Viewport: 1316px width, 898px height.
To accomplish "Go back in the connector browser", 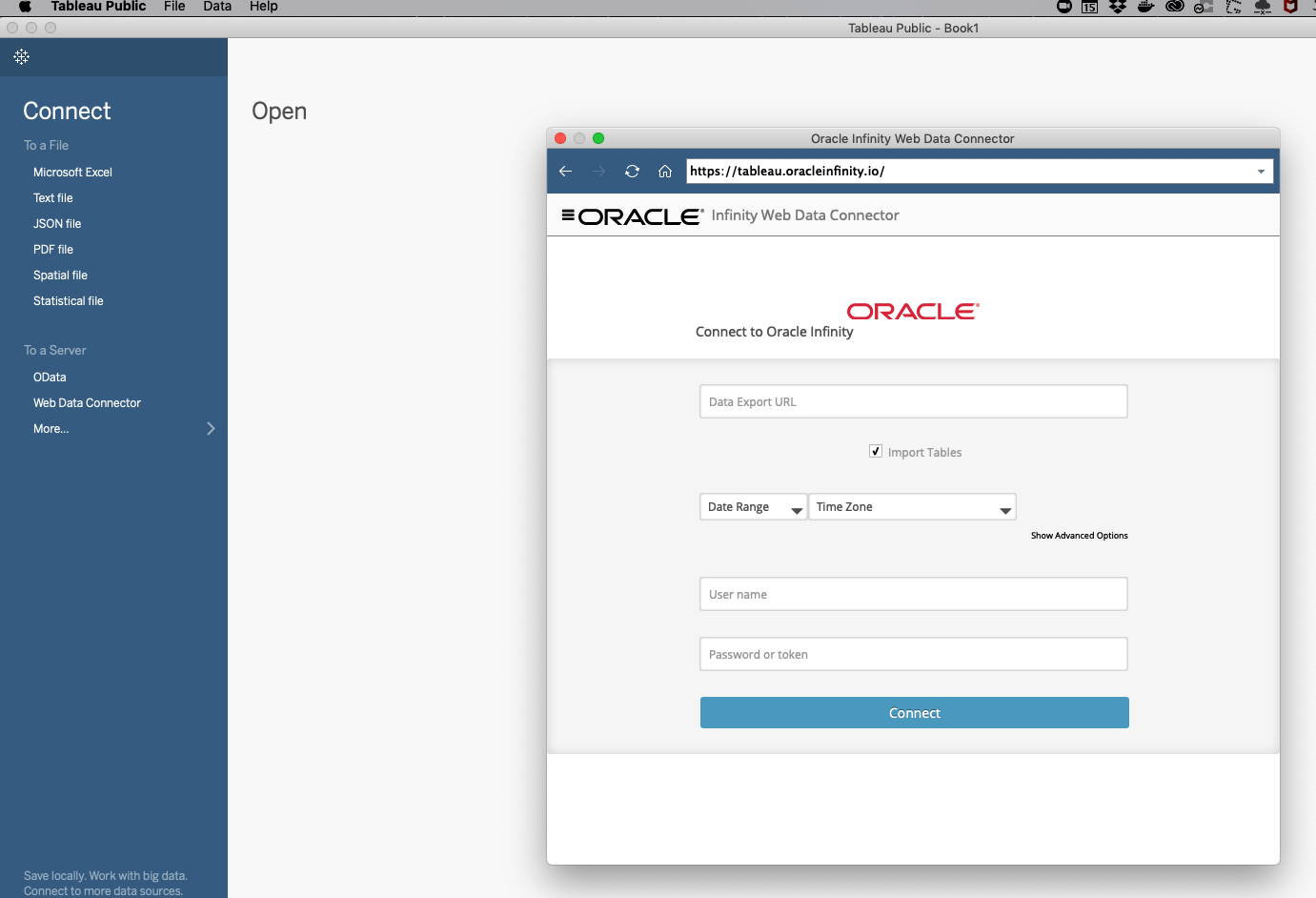I will (x=565, y=172).
